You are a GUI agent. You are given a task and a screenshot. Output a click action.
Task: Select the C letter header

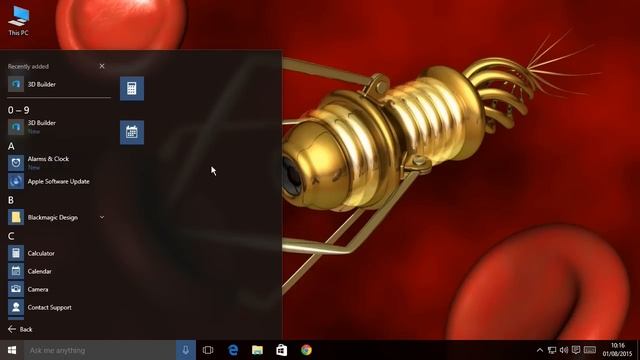[x=11, y=236]
